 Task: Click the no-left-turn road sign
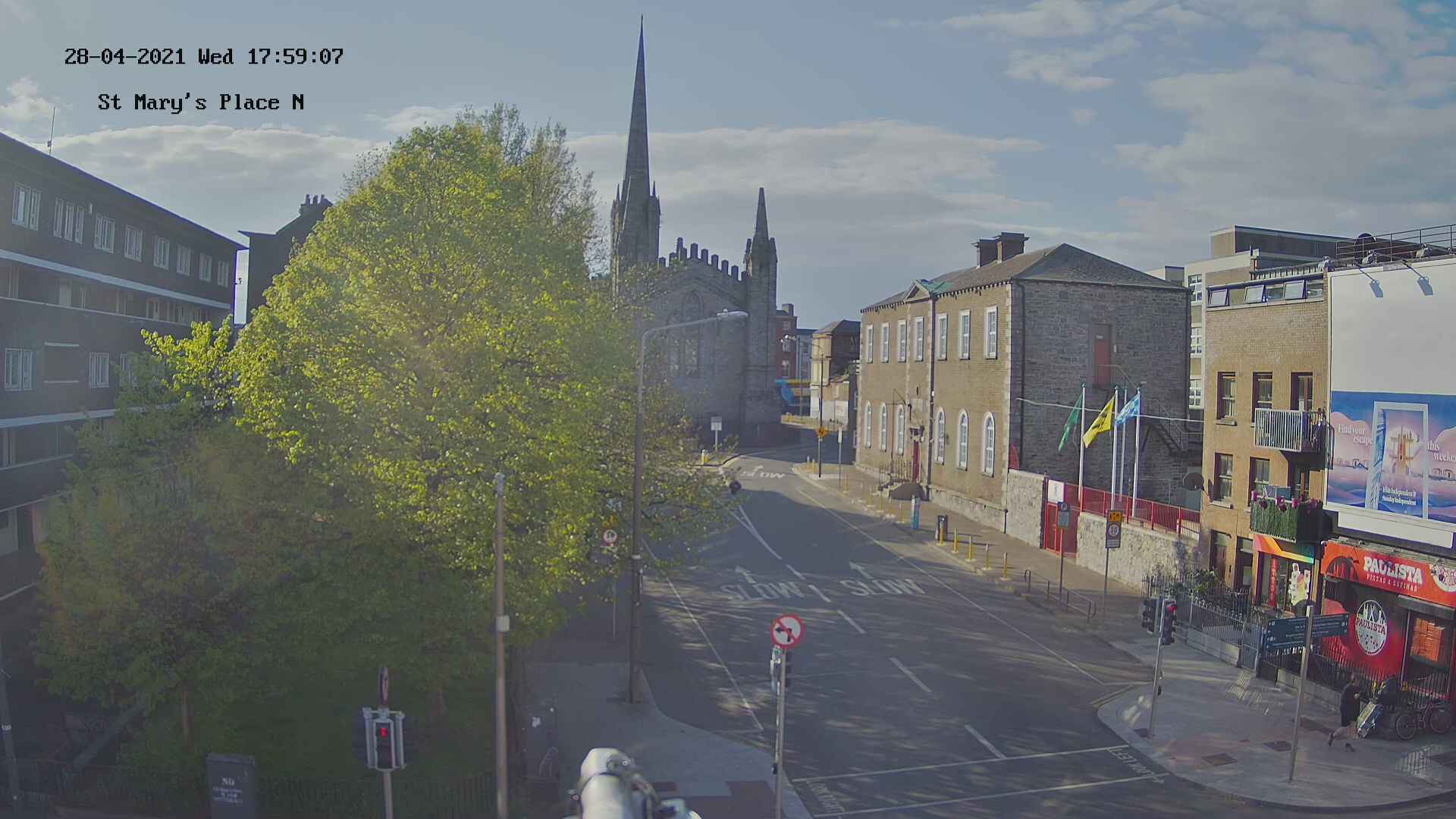(x=786, y=631)
